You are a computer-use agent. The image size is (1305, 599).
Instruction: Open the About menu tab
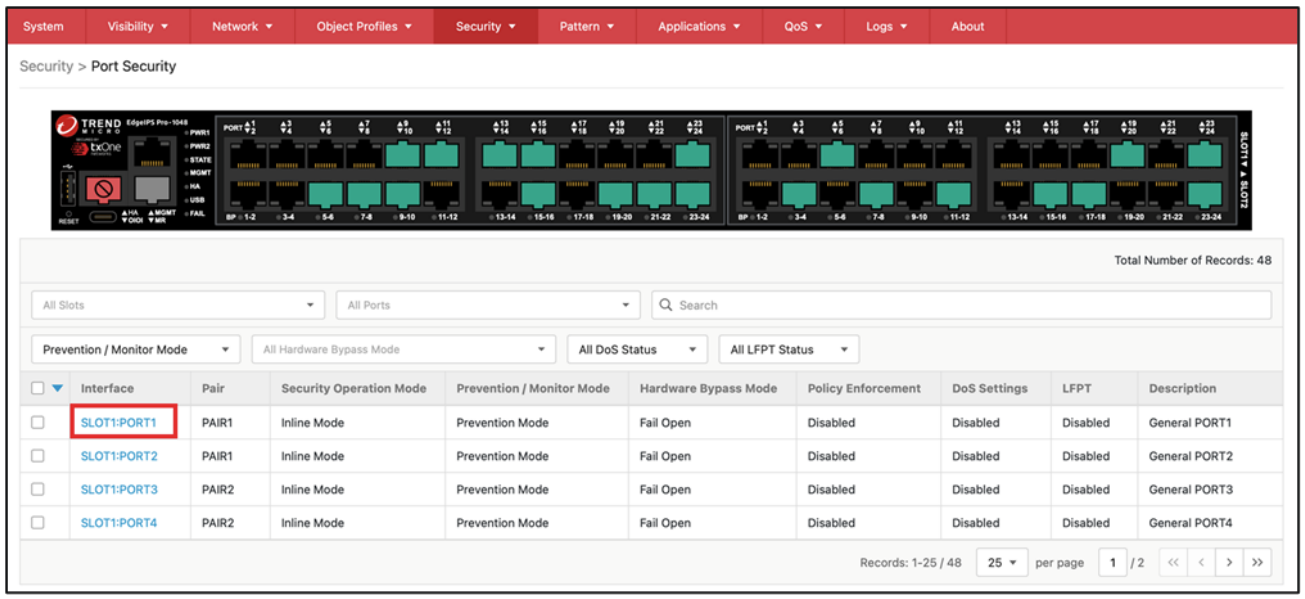968,26
